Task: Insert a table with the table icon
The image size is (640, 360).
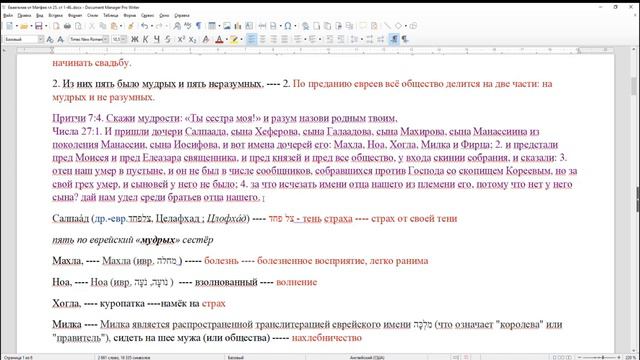Action: point(212,26)
